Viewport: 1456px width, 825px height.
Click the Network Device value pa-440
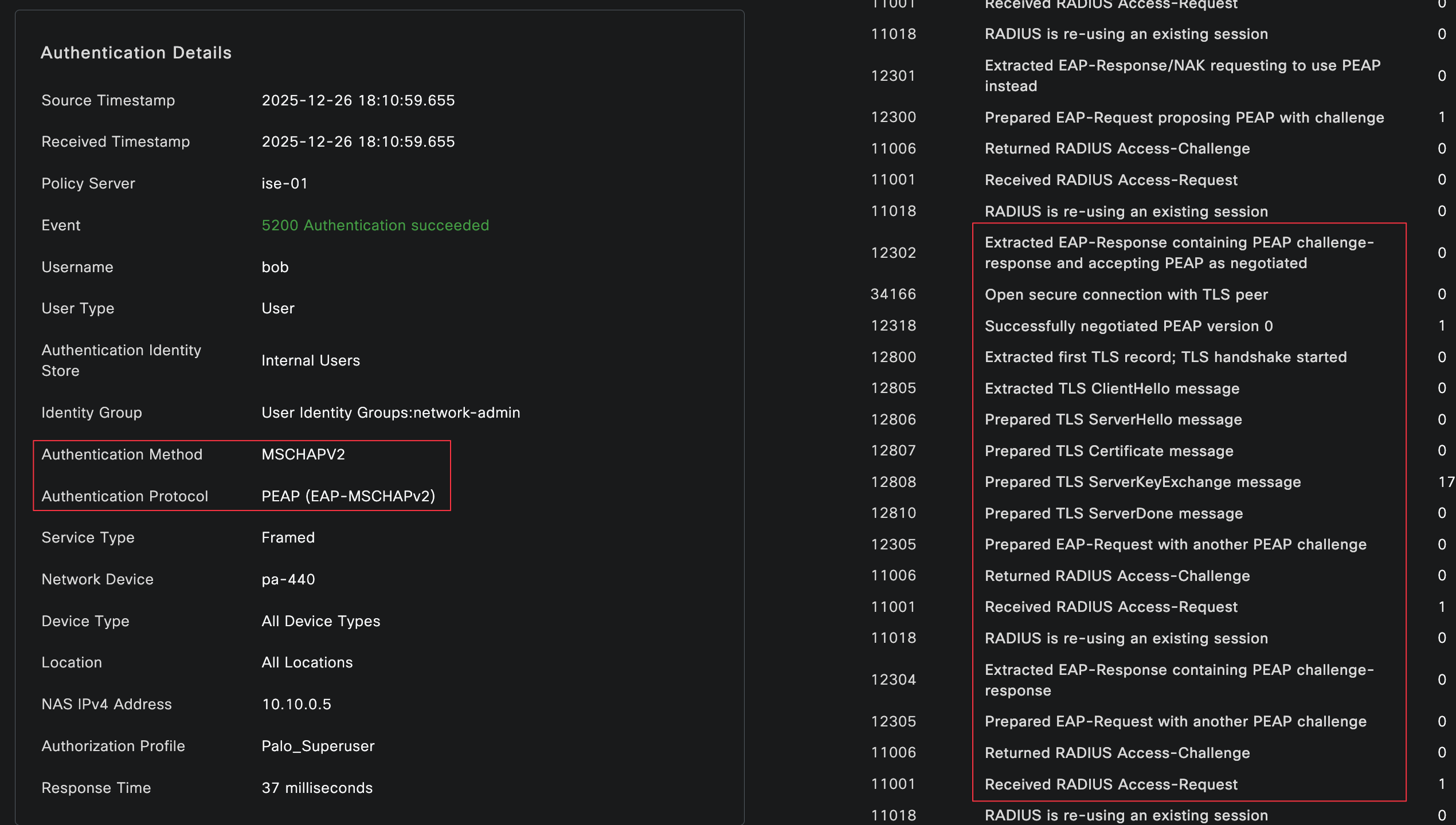pyautogui.click(x=288, y=579)
